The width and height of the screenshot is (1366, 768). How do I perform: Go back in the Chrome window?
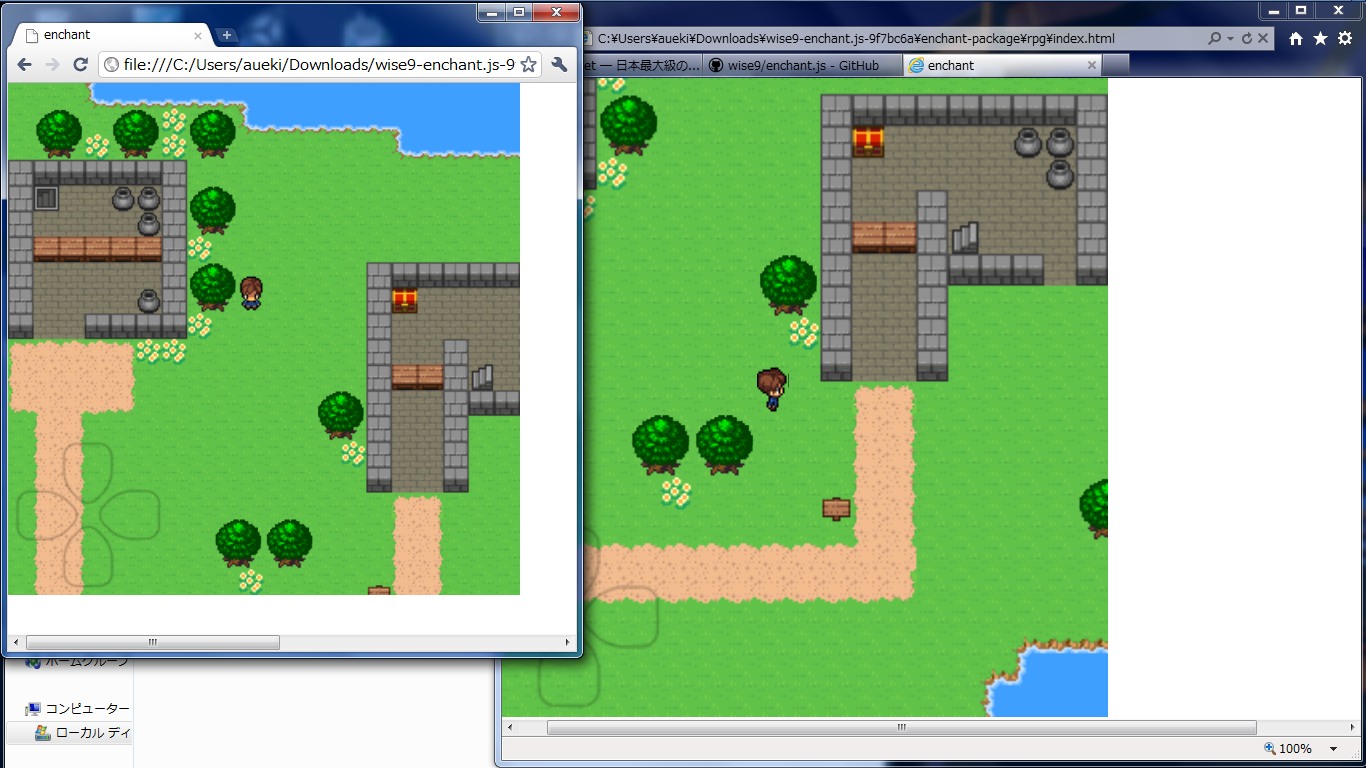click(25, 65)
